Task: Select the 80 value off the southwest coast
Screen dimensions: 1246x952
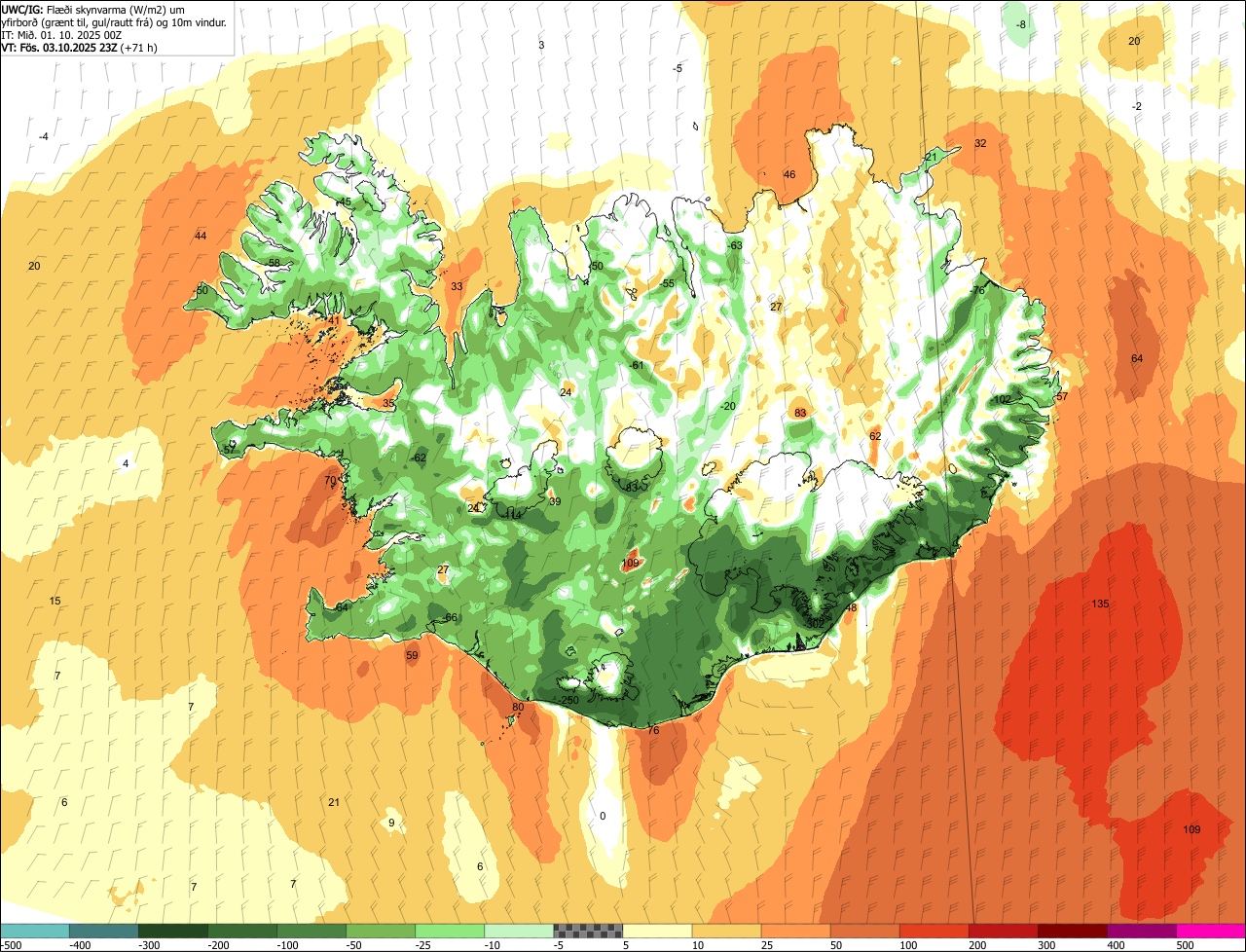Action: coord(518,707)
